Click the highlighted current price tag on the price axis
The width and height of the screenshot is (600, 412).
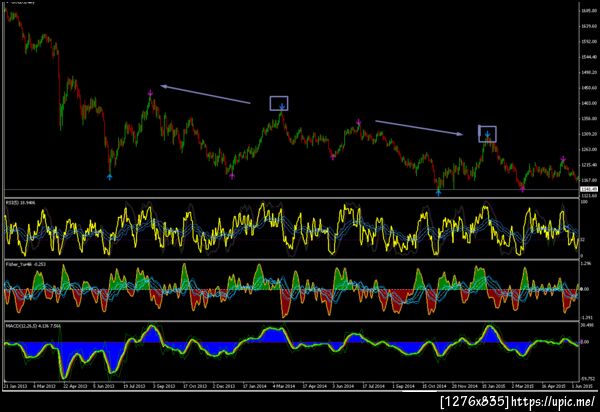(x=589, y=189)
